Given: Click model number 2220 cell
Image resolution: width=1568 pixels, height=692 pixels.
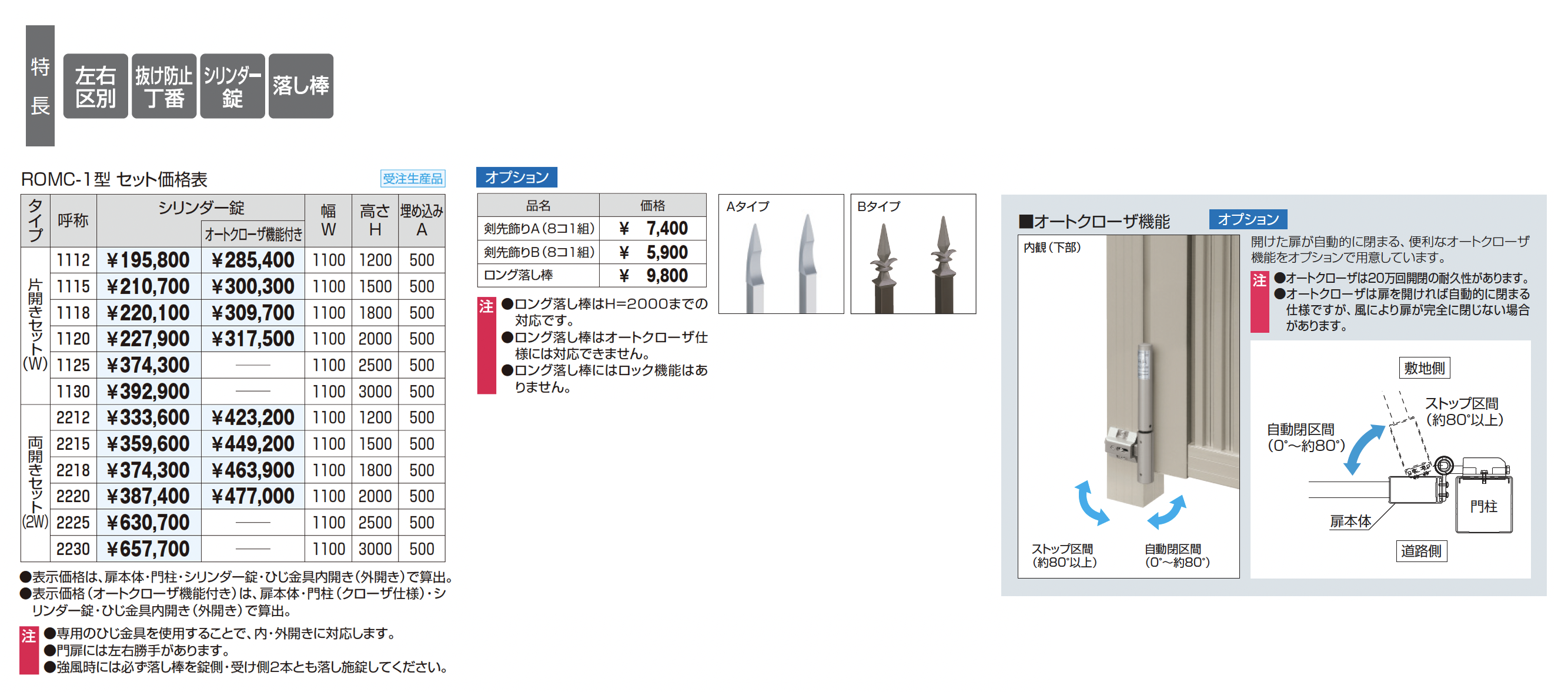Looking at the screenshot, I should point(73,496).
